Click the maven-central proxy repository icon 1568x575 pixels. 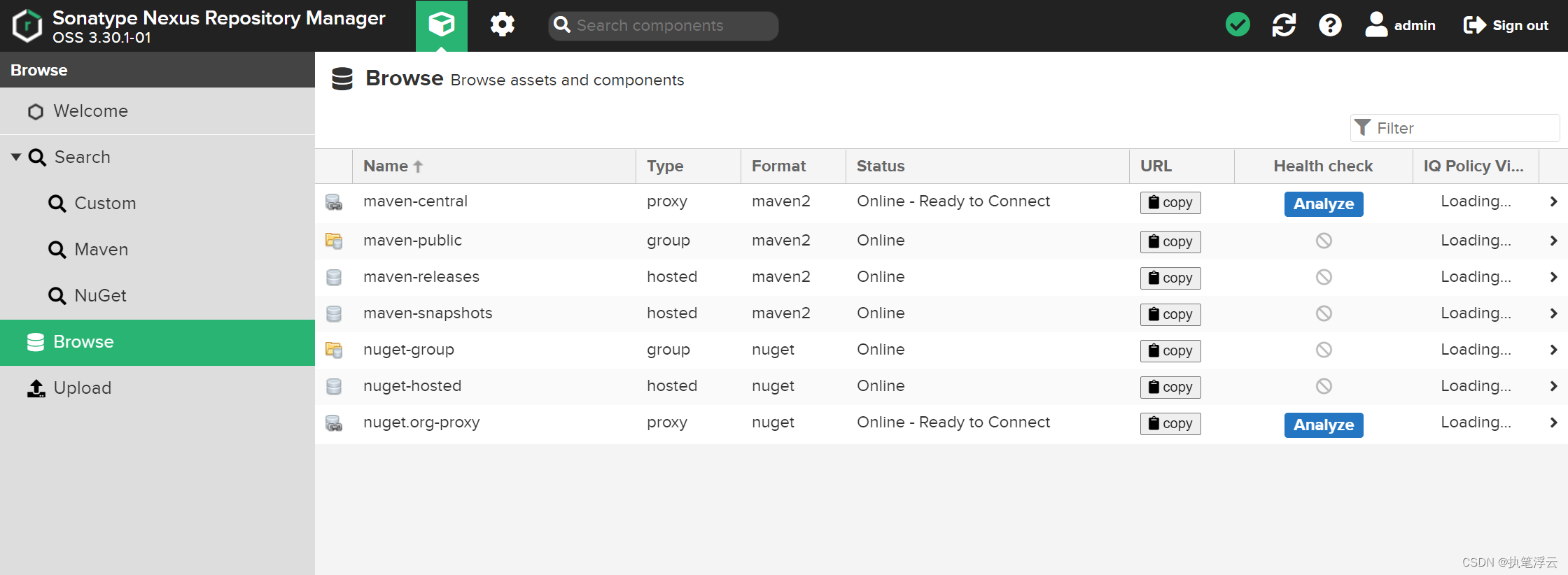pos(334,202)
